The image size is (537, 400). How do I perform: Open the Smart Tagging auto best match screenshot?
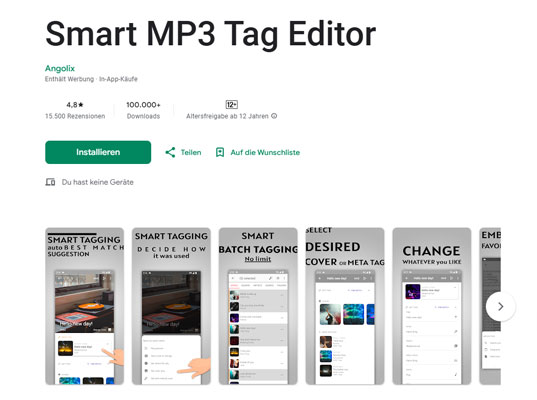pos(85,306)
